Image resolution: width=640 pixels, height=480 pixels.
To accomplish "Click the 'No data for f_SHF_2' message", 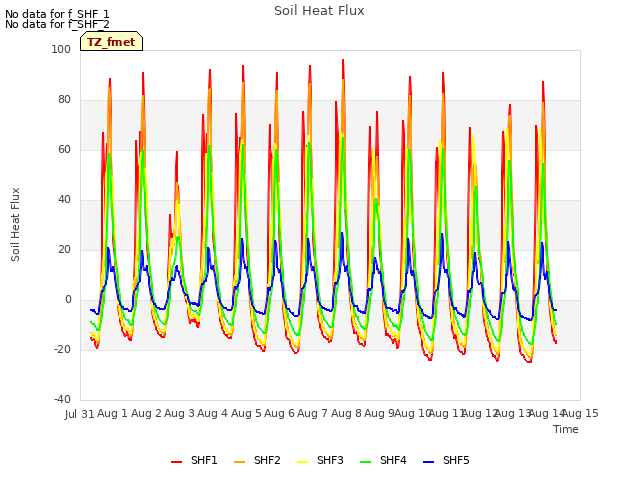I will pos(57,24).
